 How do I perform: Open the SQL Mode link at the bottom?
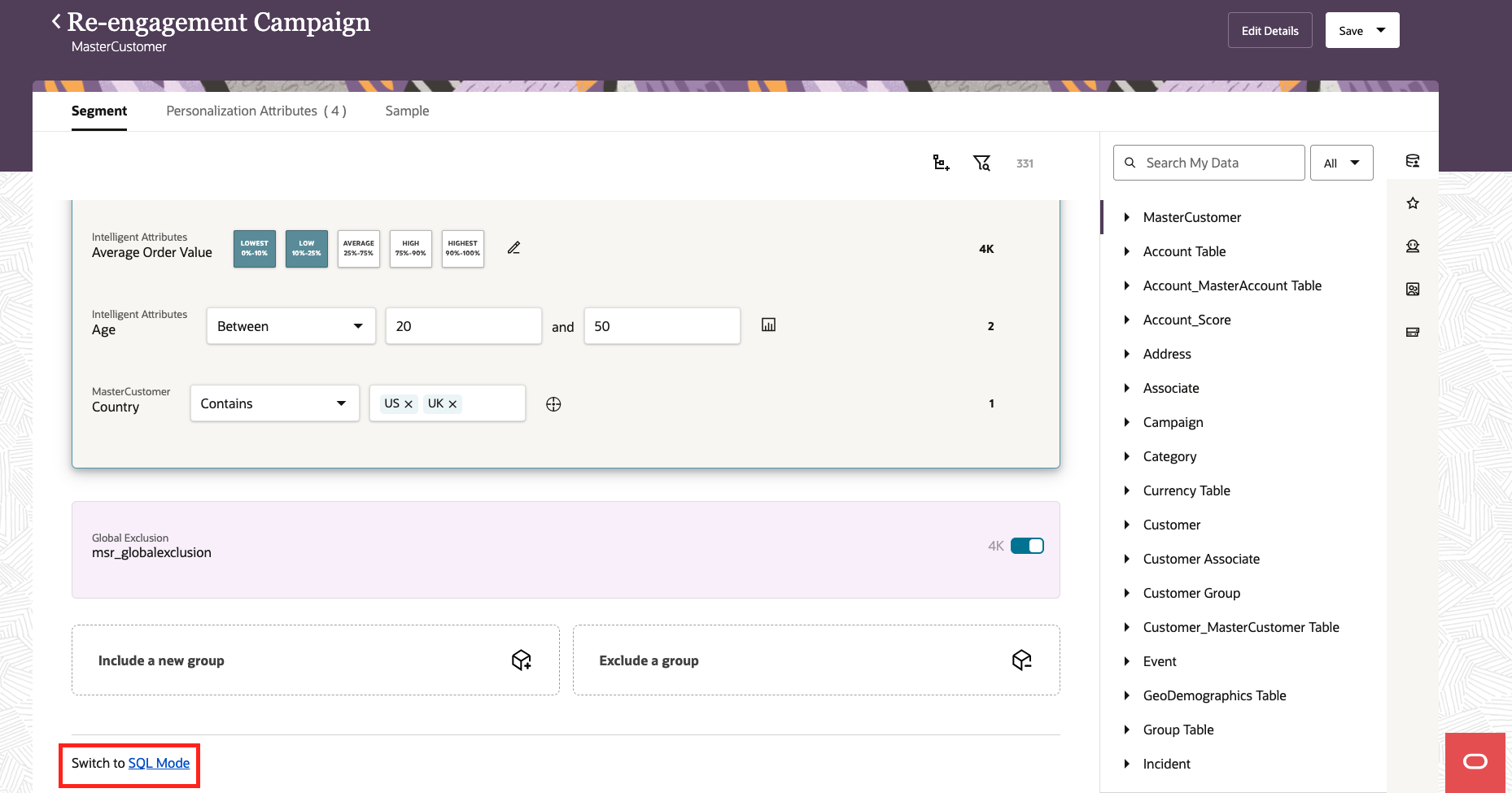159,763
